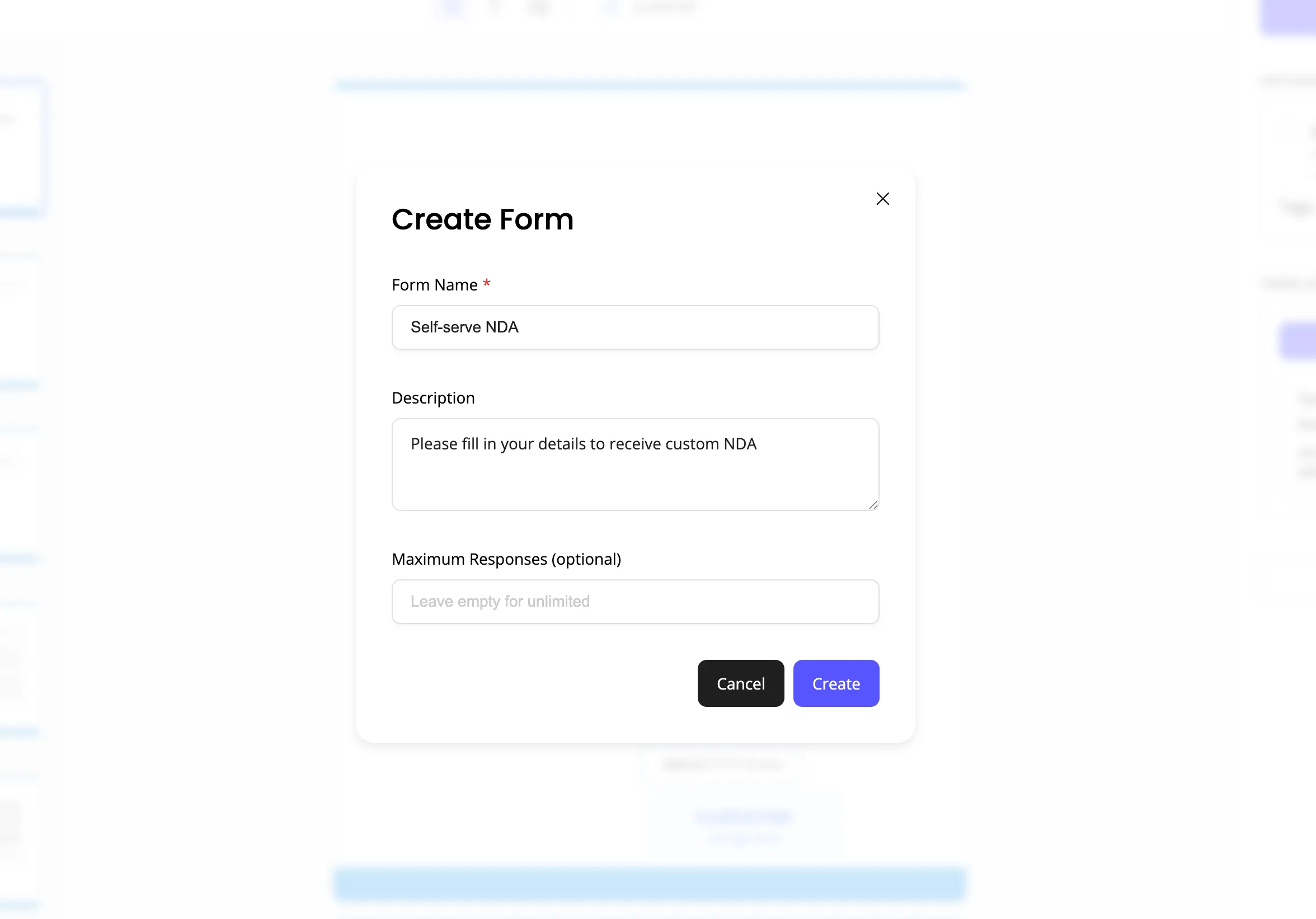Click the red required asterisk
This screenshot has width=1316, height=919.
(x=487, y=283)
